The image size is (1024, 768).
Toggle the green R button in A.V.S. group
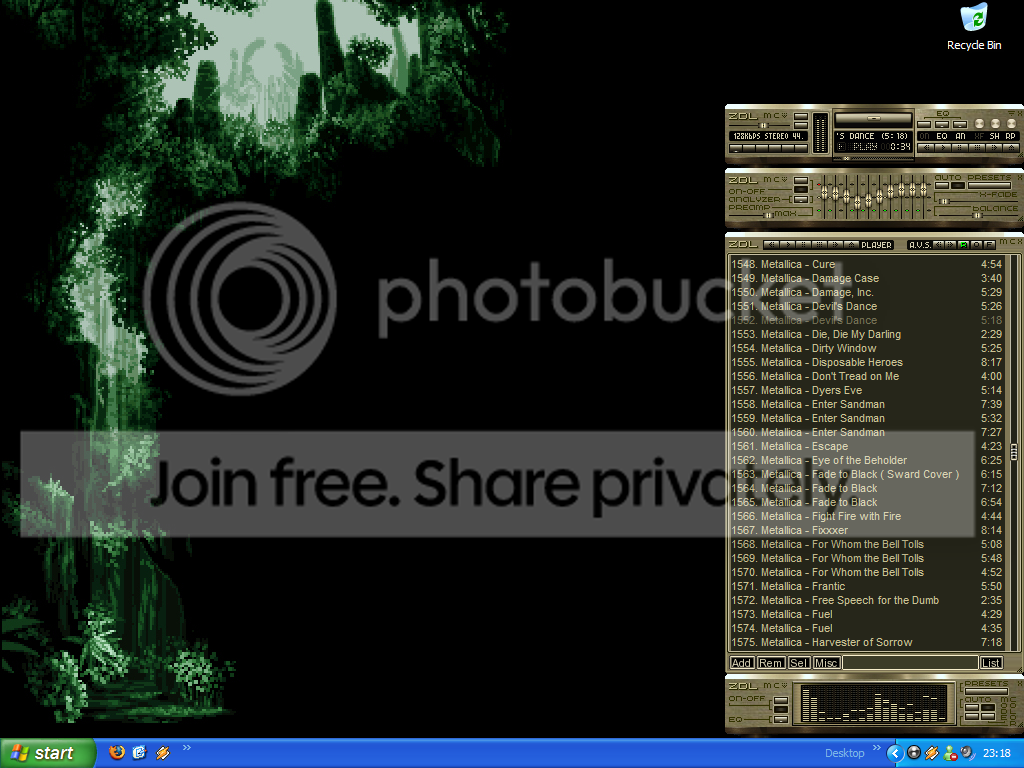963,245
